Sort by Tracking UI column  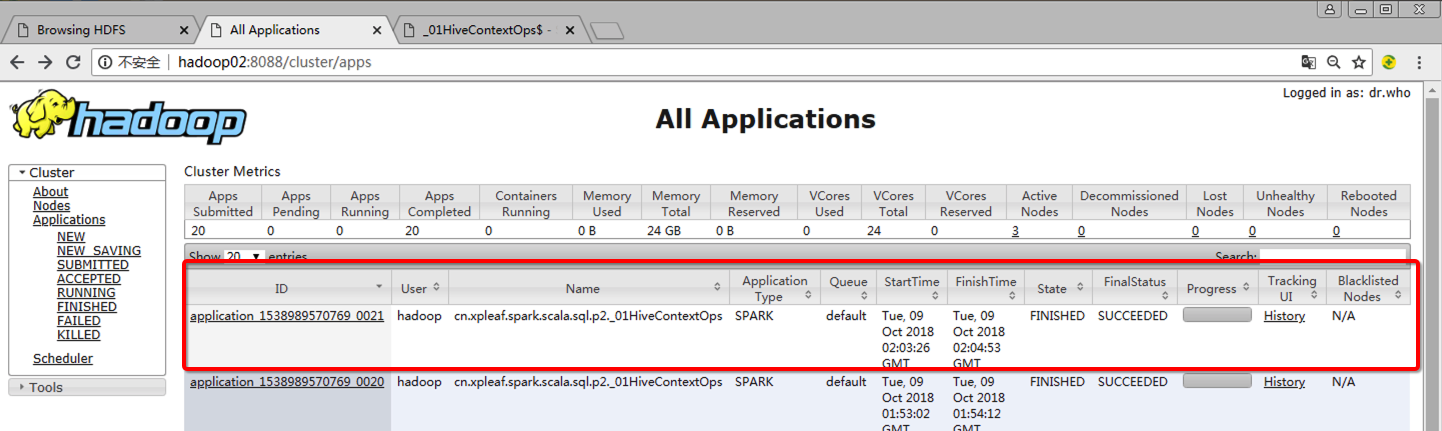tap(1292, 288)
